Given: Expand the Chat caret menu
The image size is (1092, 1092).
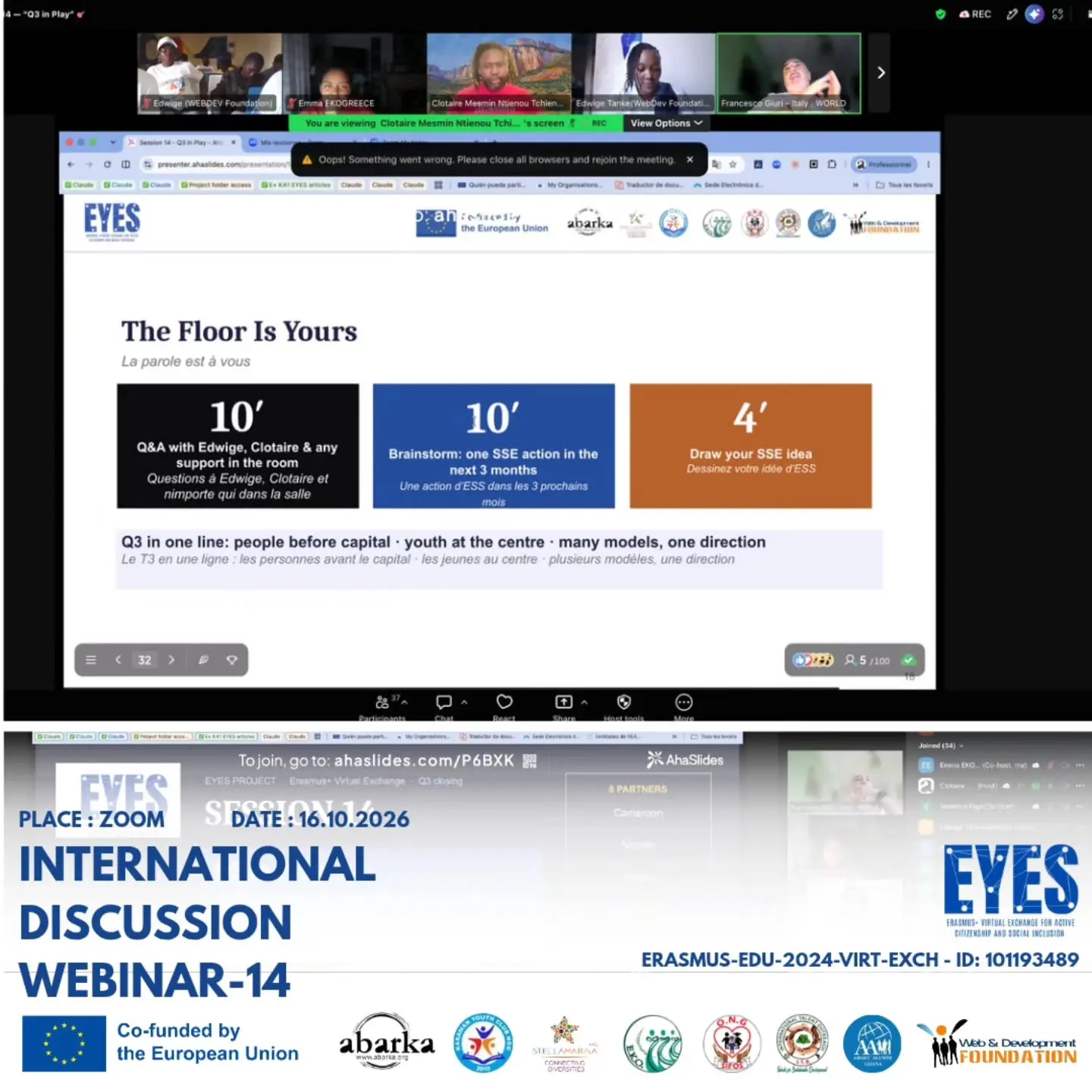Looking at the screenshot, I should pos(464,702).
